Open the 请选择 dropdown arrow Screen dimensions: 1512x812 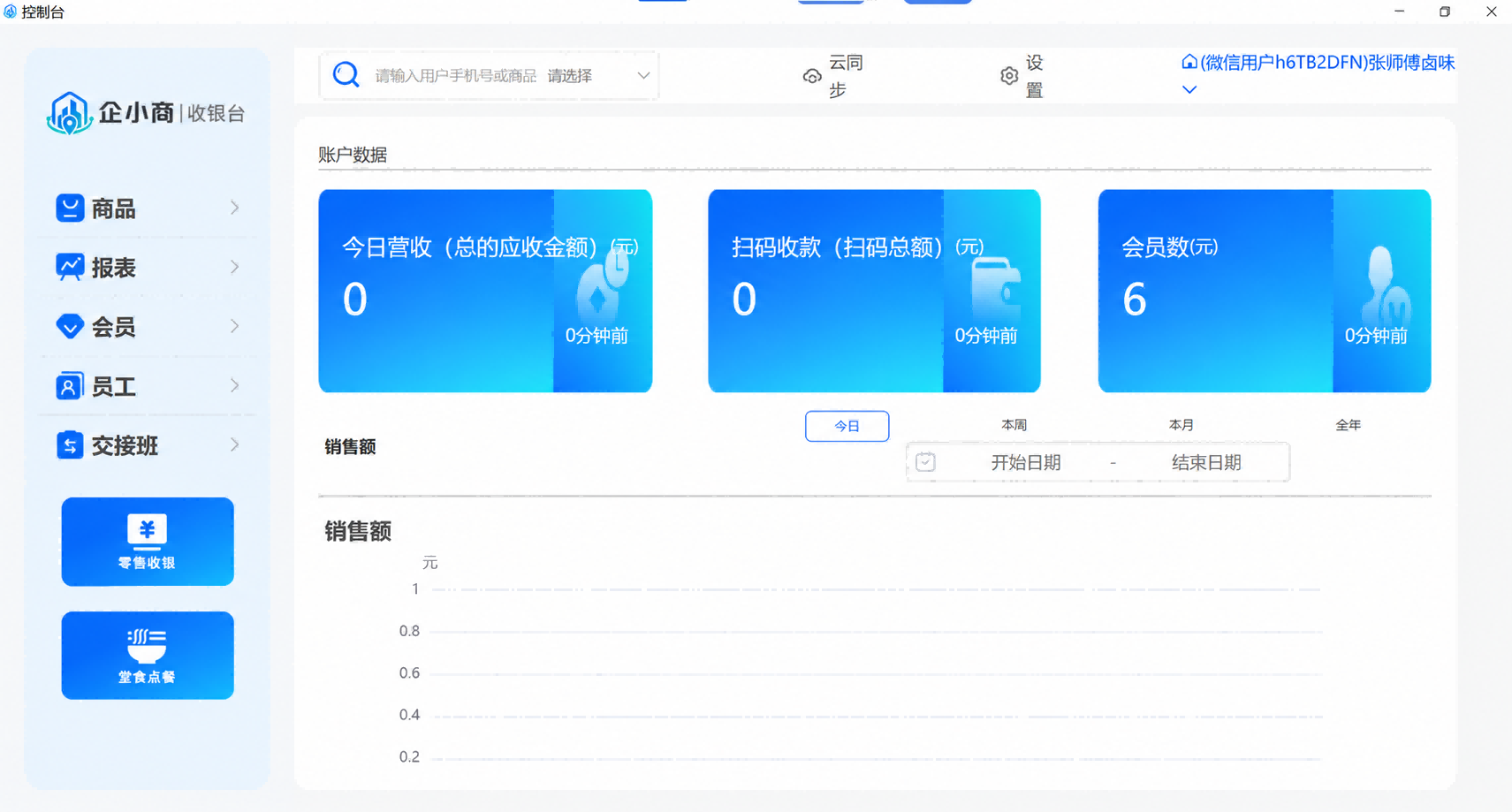pyautogui.click(x=643, y=76)
